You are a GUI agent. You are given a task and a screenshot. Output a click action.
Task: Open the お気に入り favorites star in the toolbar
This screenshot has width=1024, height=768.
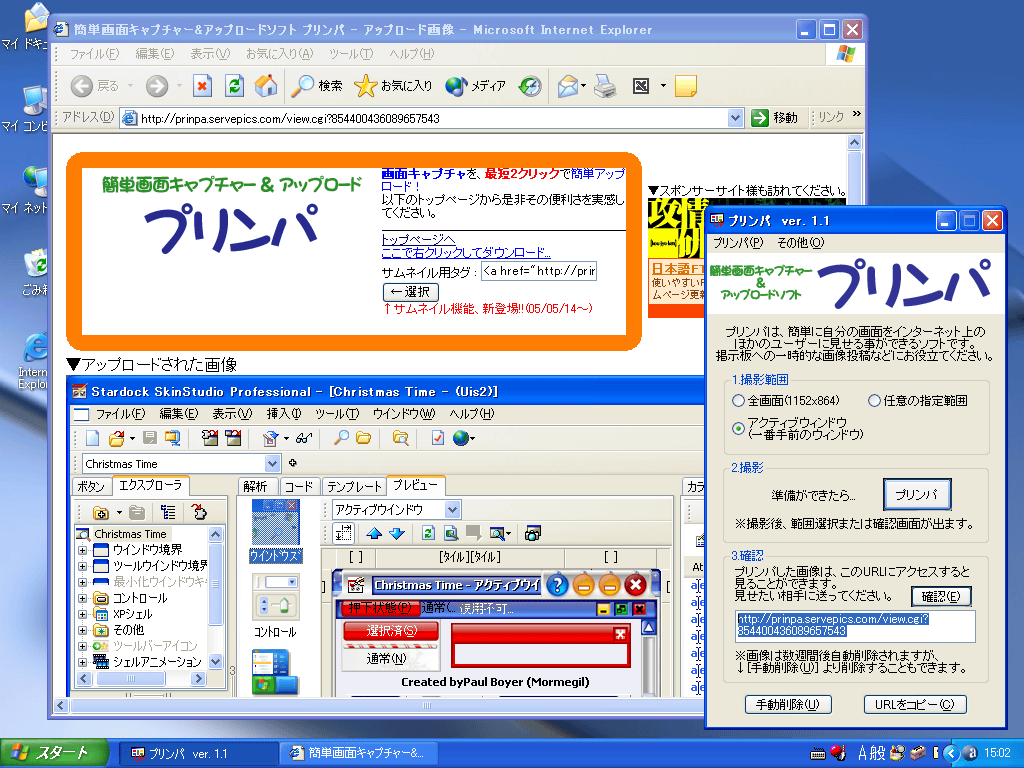[x=393, y=86]
